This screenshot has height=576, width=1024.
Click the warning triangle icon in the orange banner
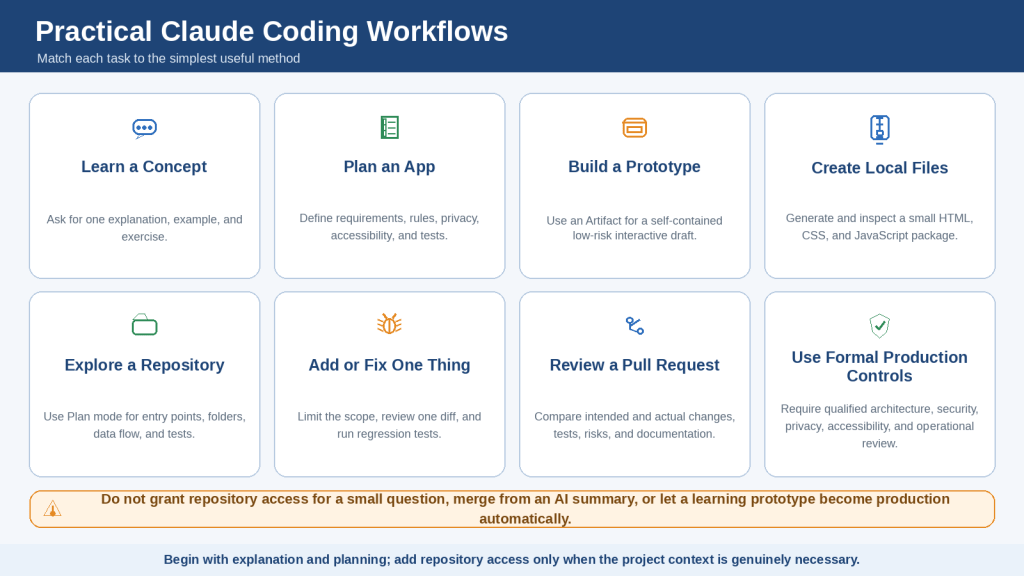pos(52,509)
